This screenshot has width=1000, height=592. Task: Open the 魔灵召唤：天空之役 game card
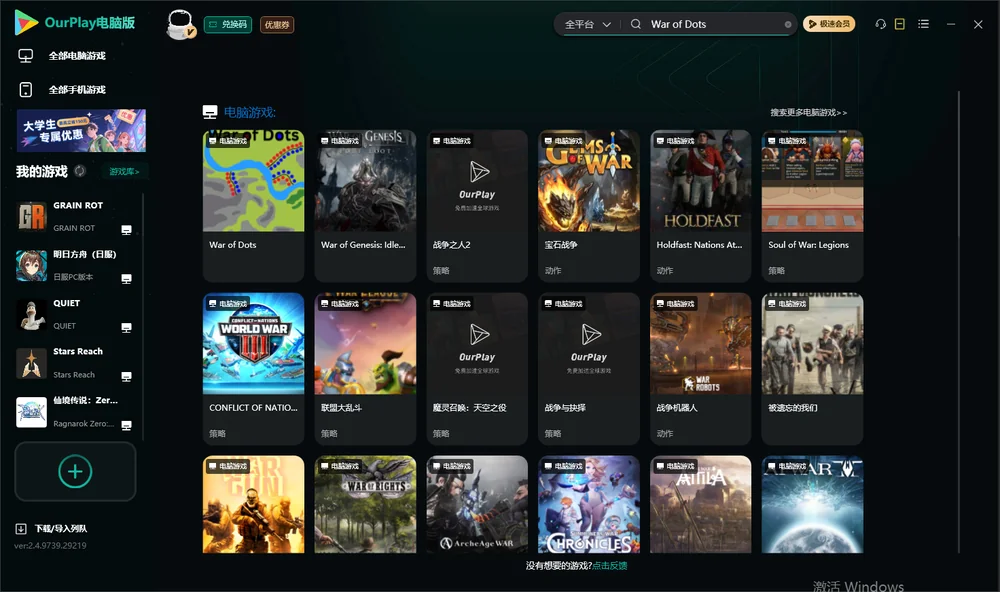coord(477,369)
